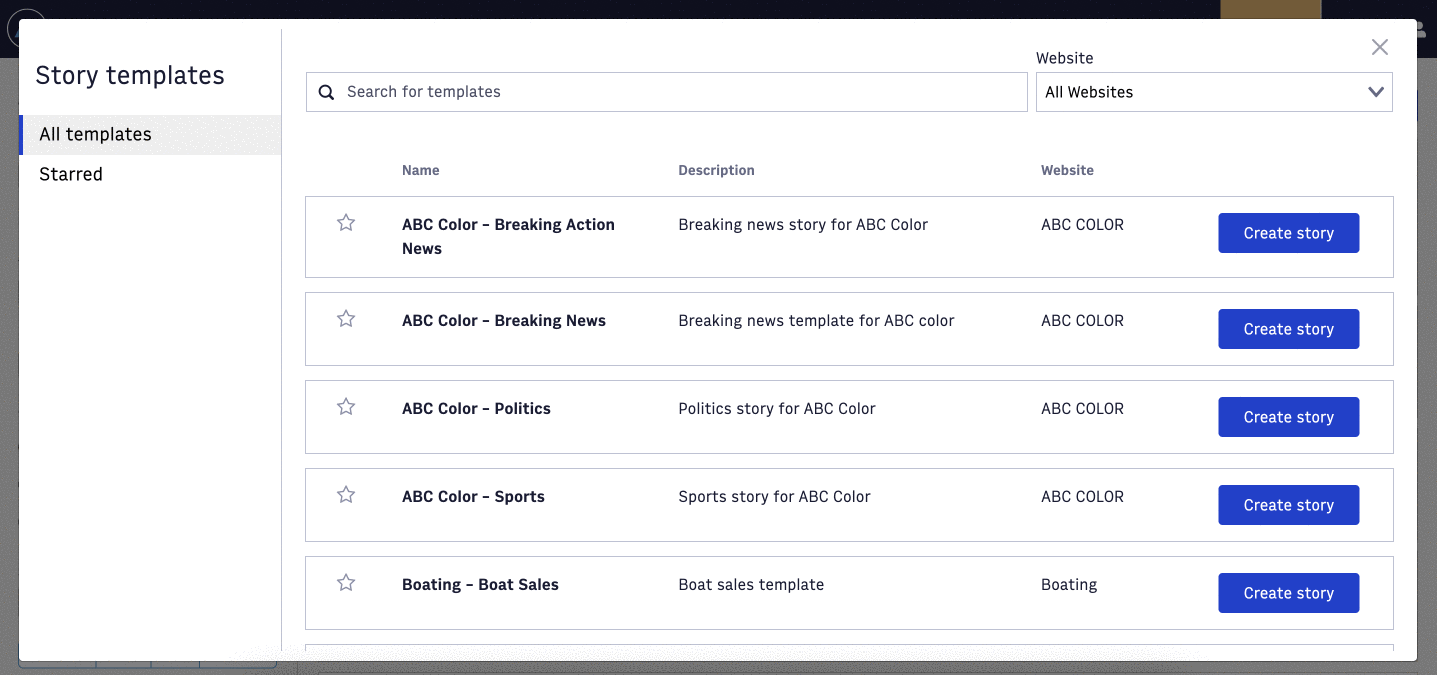
Task: Click ABC COLOR website cell in Sports row
Action: 1082,497
